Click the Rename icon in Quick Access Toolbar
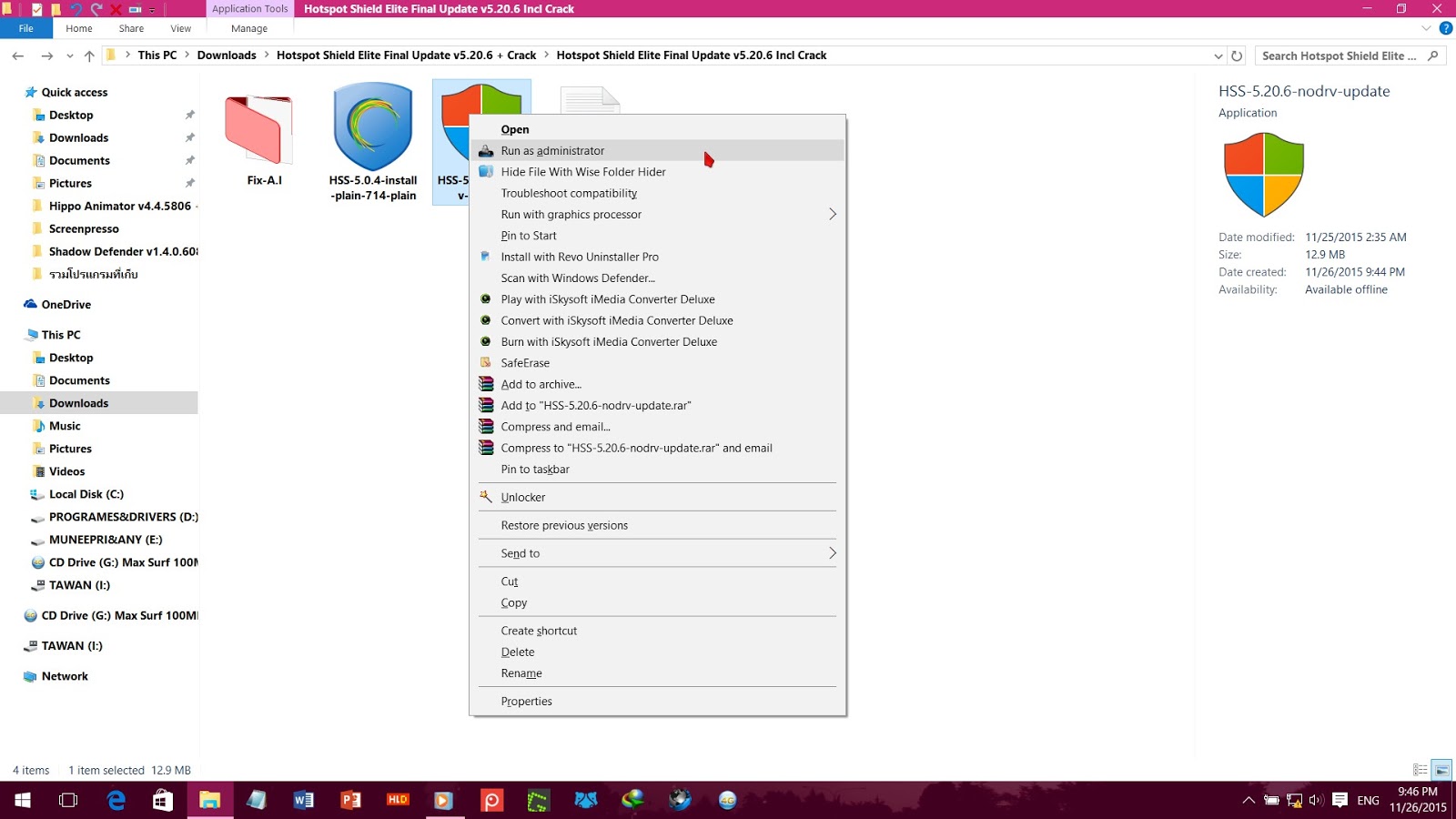The height and width of the screenshot is (819, 1456). click(135, 9)
